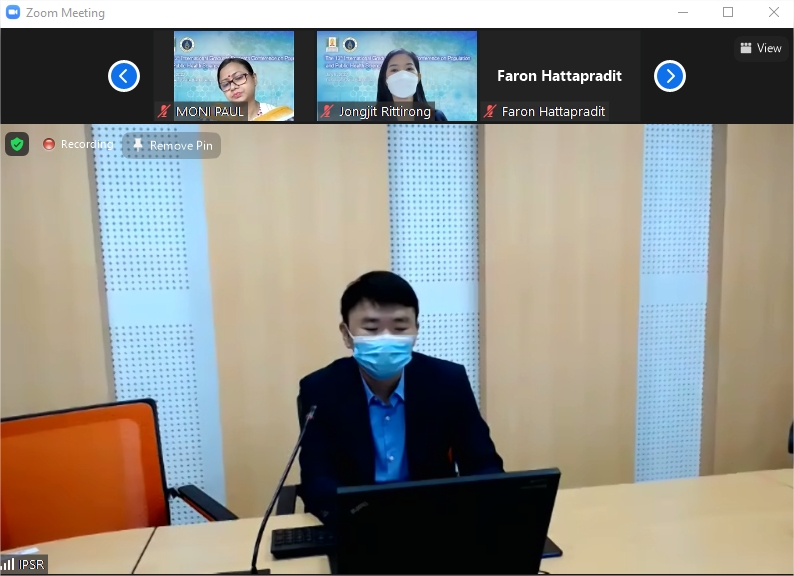Viewport: 794px width, 576px height.
Task: Click the IPSR name label on video
Action: pyautogui.click(x=31, y=565)
